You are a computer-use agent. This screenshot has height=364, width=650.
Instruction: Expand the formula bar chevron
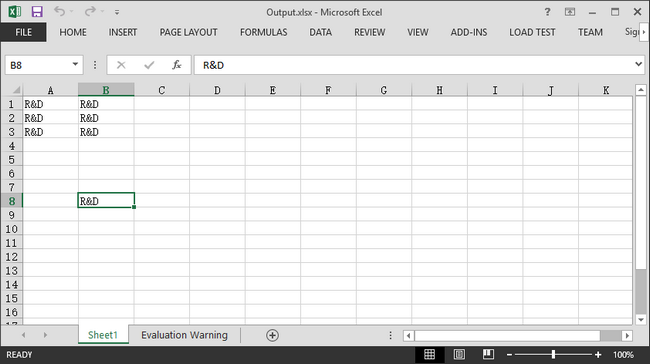(x=638, y=64)
